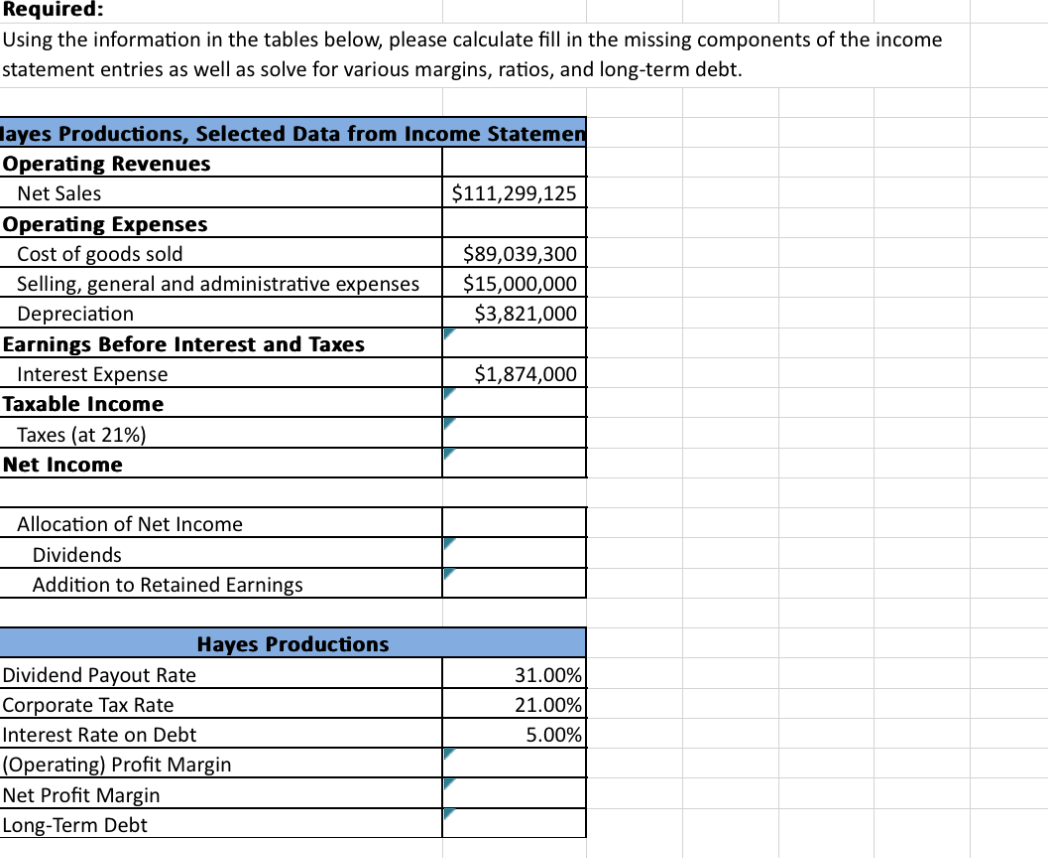This screenshot has height=858, width=1048.
Task: Select the empty Long-Term Debt cell
Action: coord(514,824)
